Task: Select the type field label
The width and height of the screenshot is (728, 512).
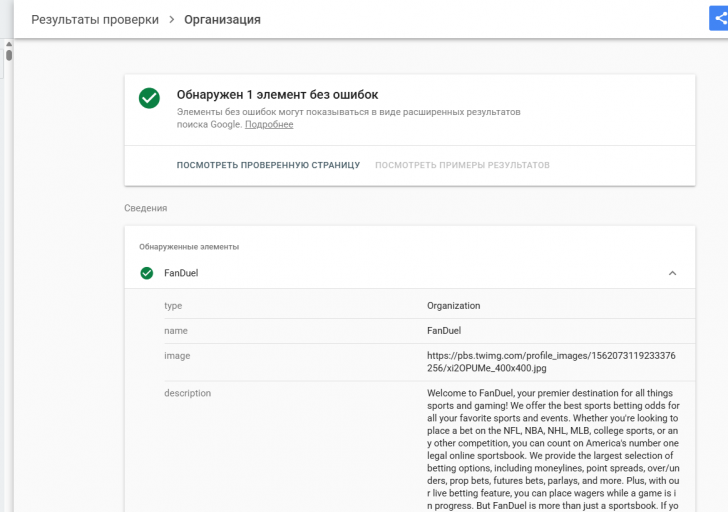Action: (173, 306)
